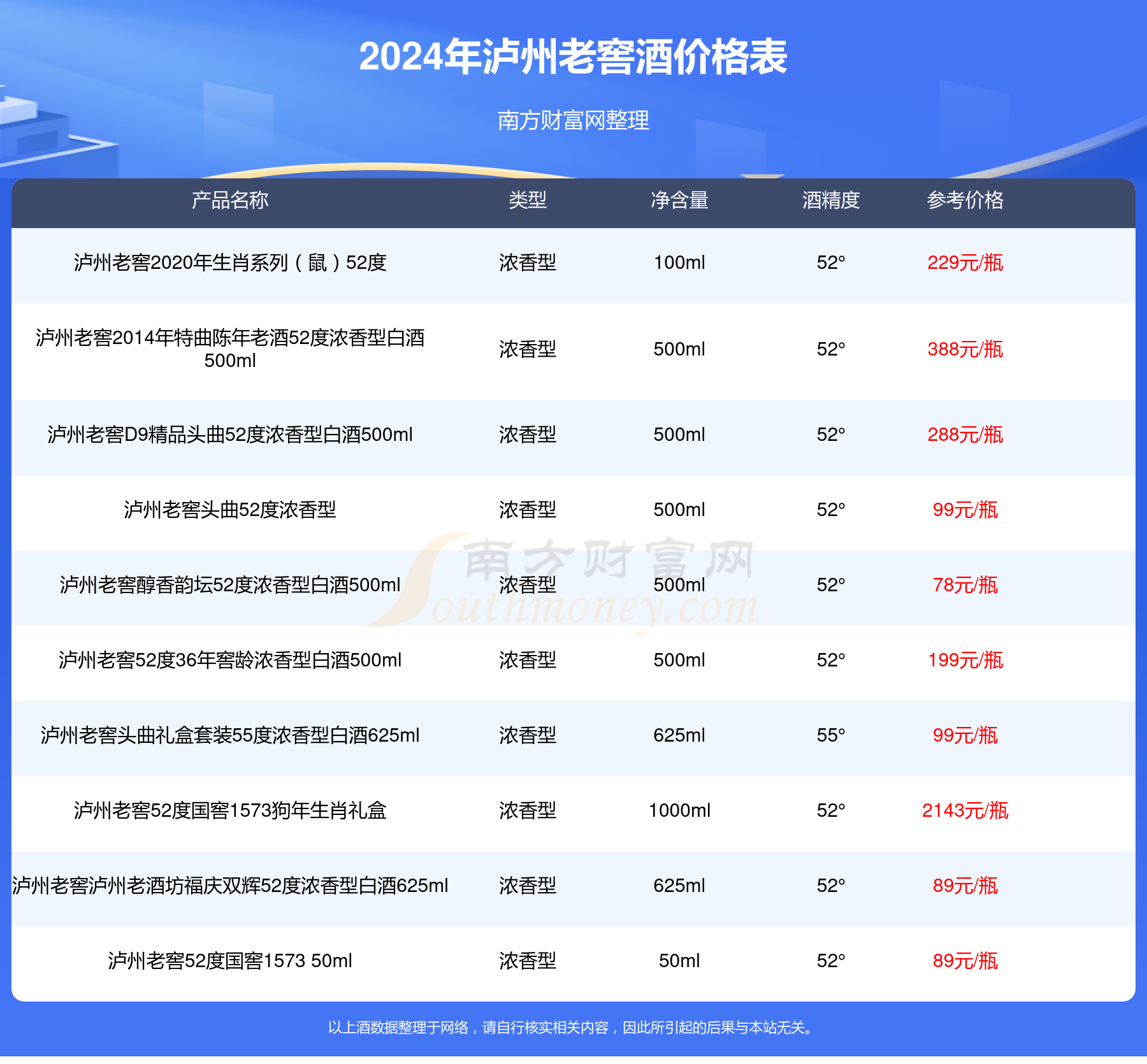Screen dimensions: 1147x1064
Task: Click the 酒精度 column header
Action: (x=831, y=200)
